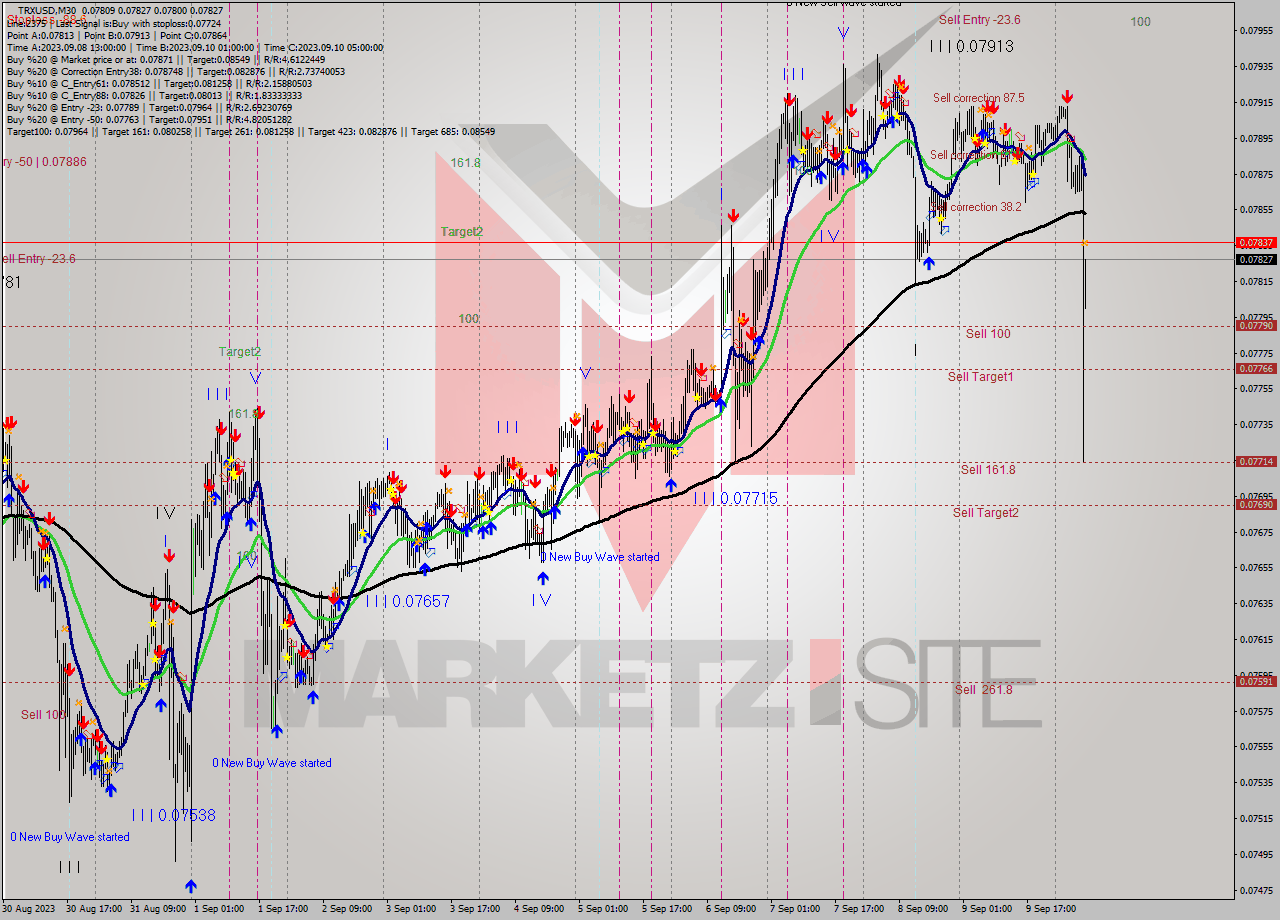Click the '31 Aug 09:00' time axis label
Screen dimensions: 1280x920
click(x=160, y=909)
